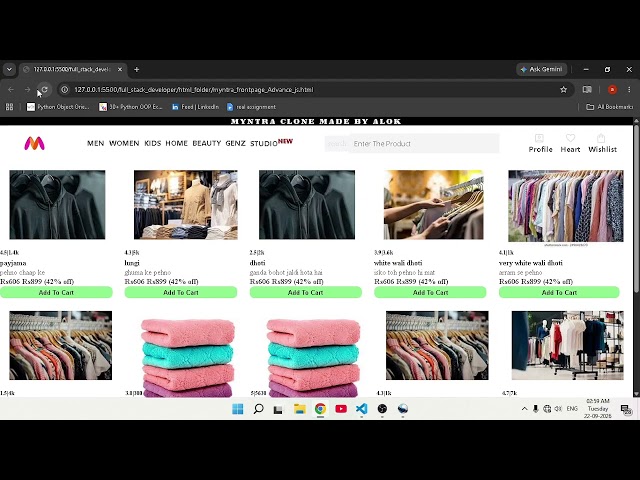Screen dimensions: 640x480
Task: Open the STUDIO NEW menu
Action: pyautogui.click(x=271, y=143)
